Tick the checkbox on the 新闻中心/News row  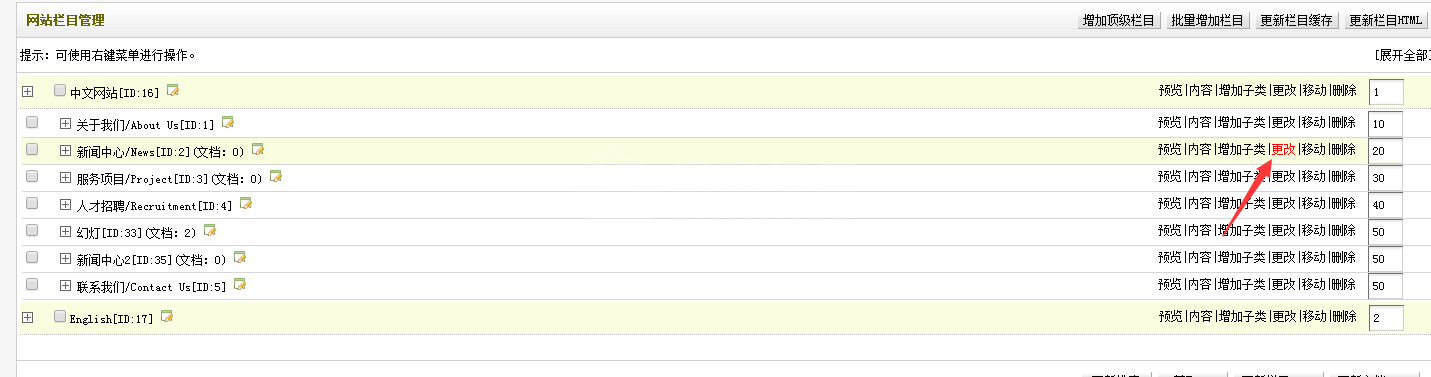pos(32,150)
